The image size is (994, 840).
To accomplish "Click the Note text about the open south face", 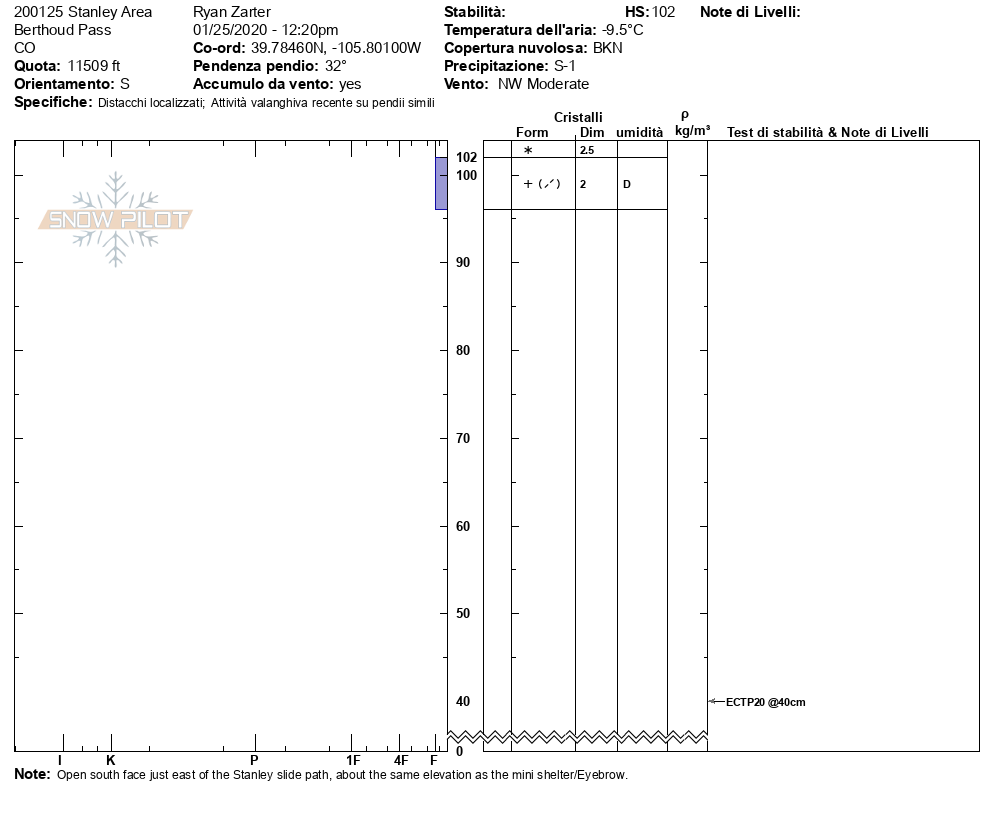I will click(x=342, y=775).
